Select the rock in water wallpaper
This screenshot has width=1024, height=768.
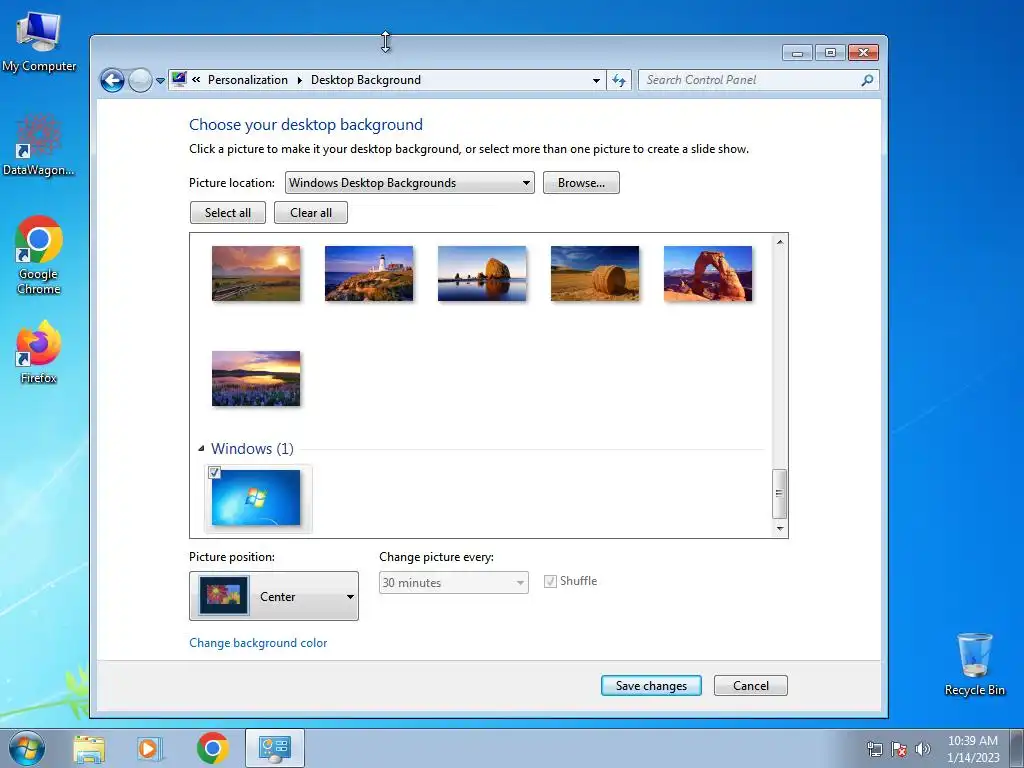tap(482, 274)
